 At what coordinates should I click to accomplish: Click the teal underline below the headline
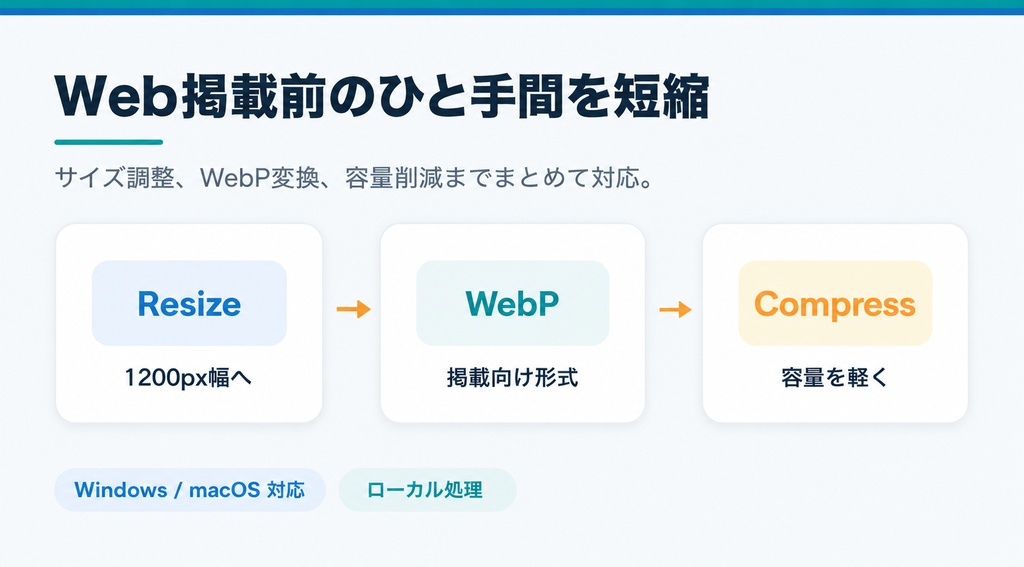coord(108,142)
